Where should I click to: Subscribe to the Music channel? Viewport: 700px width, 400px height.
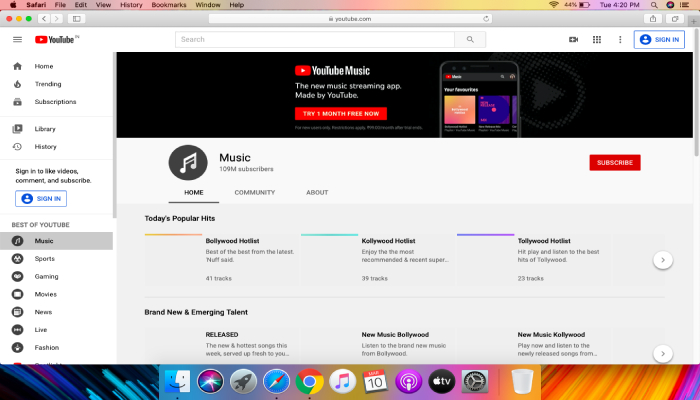pos(615,162)
